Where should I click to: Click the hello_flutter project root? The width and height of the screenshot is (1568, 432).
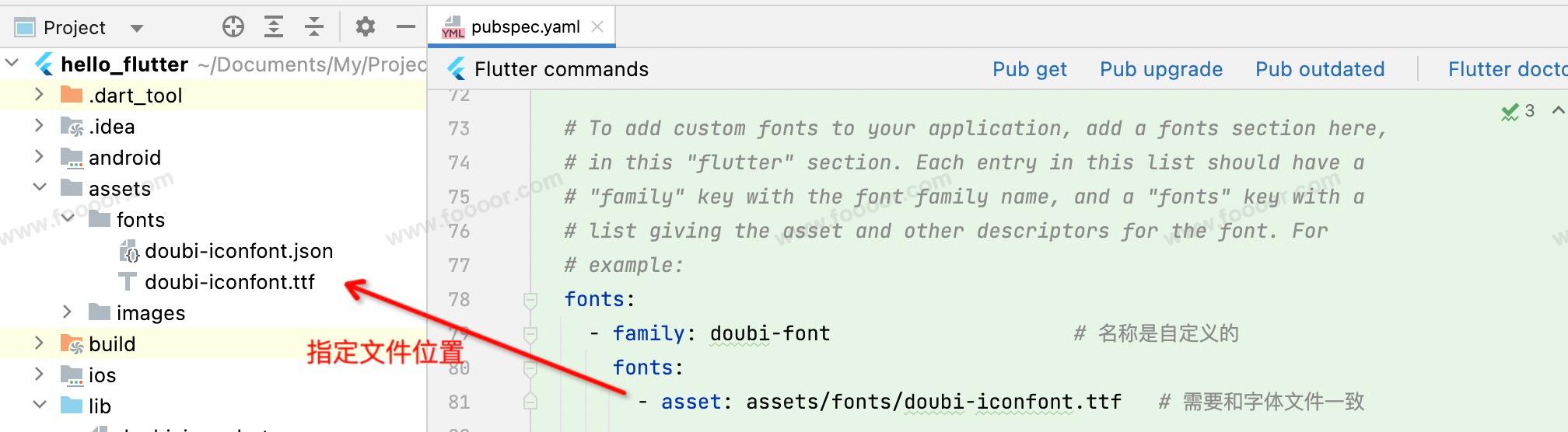(x=124, y=64)
